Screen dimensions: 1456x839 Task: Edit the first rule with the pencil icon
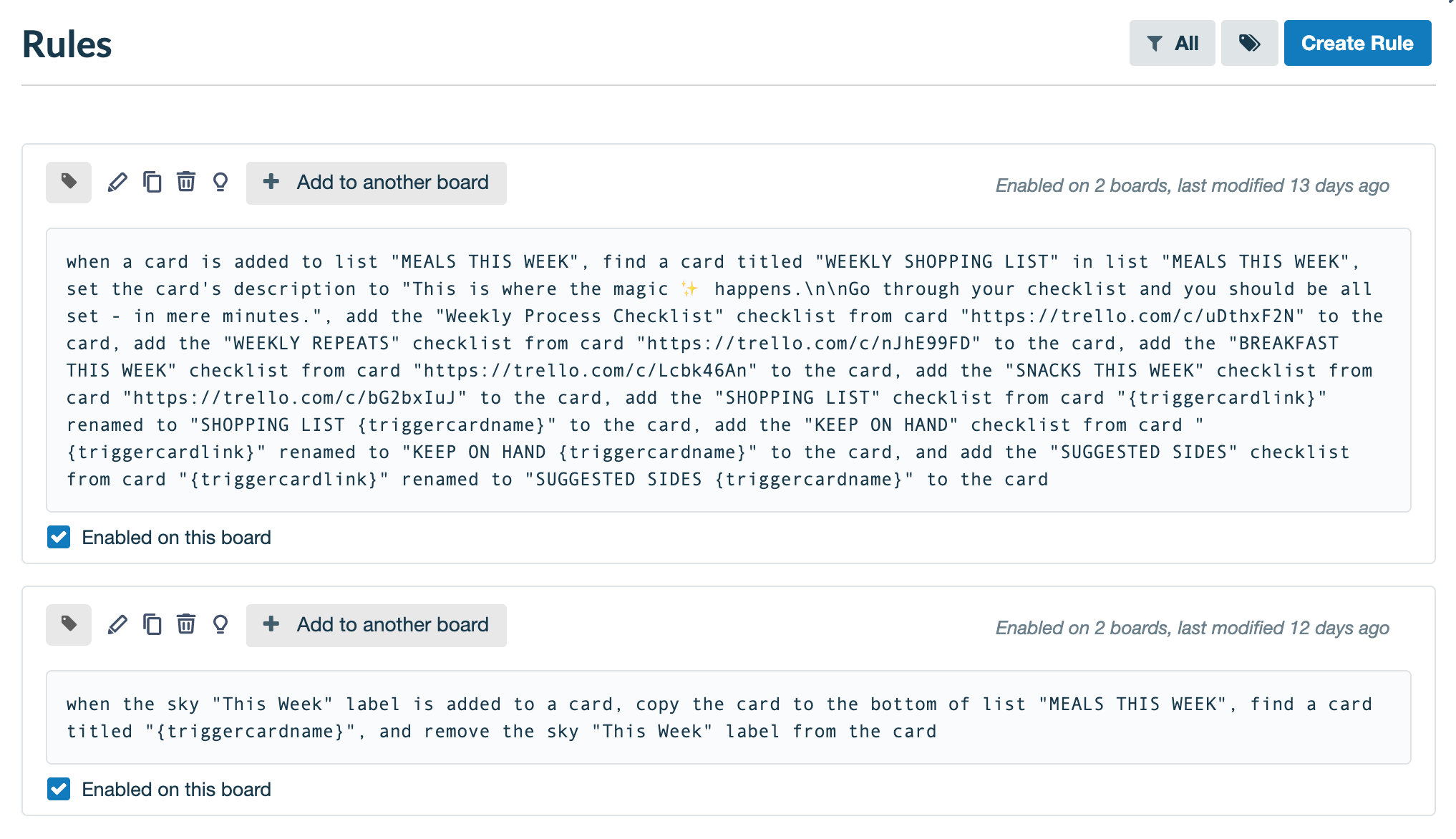(117, 183)
